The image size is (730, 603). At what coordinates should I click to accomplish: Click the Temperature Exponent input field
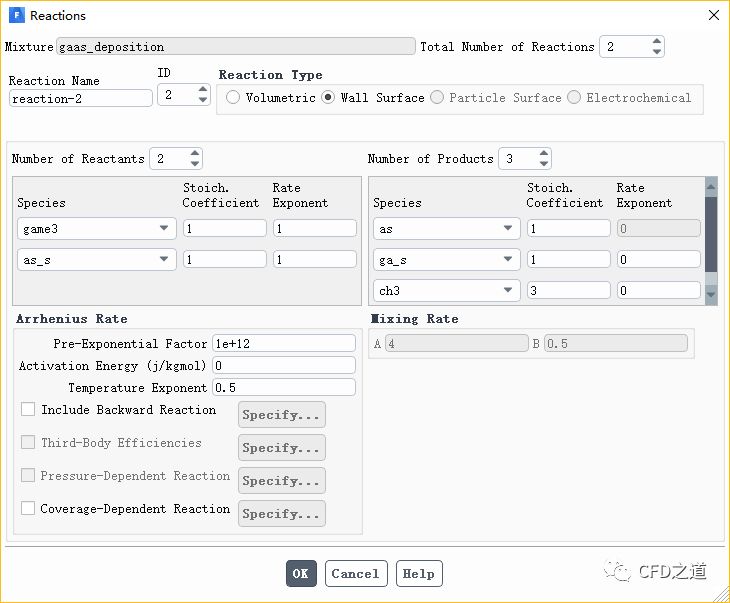coord(284,387)
